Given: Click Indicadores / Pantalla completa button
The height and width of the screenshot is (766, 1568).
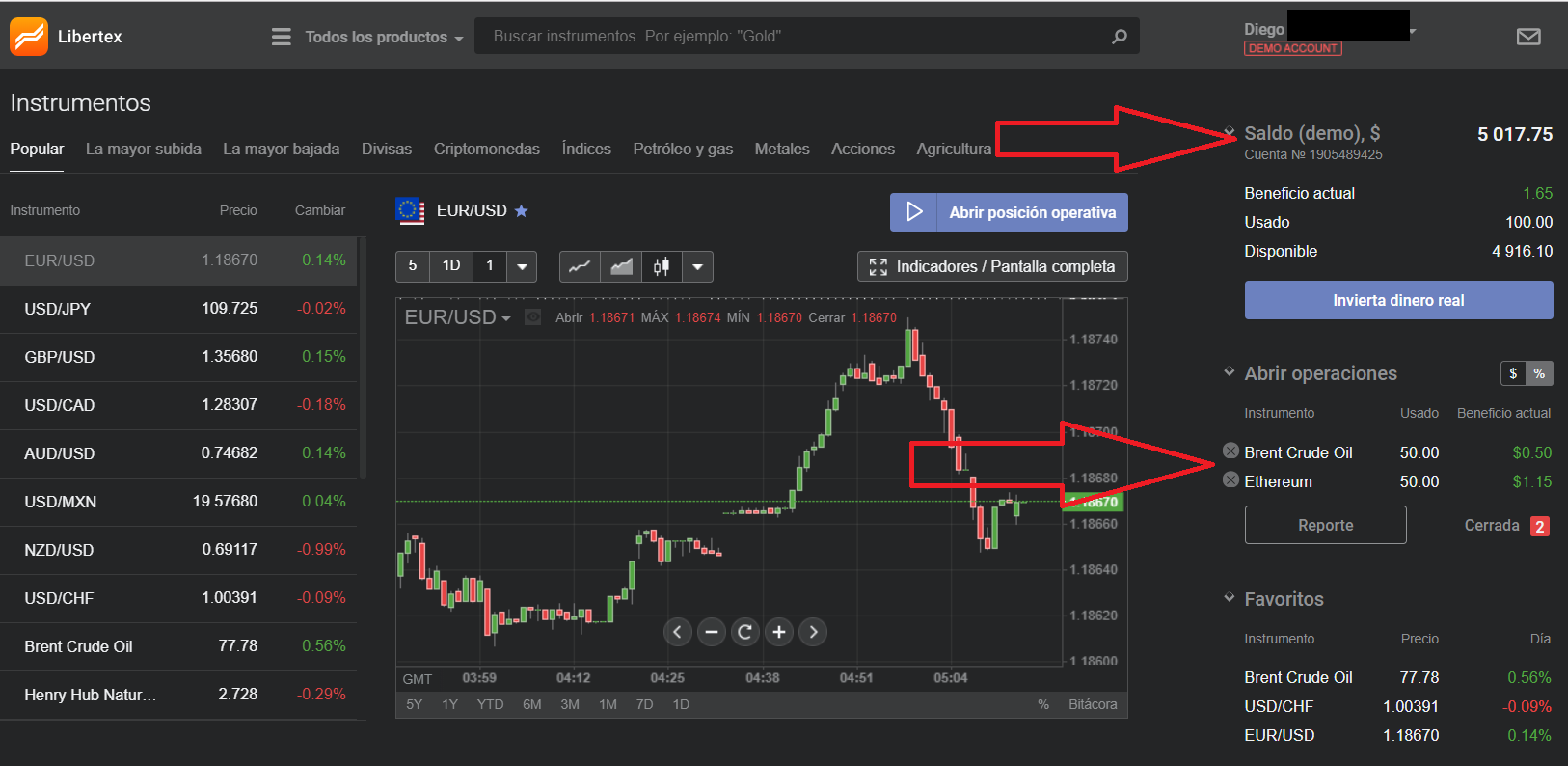Looking at the screenshot, I should click(x=992, y=266).
